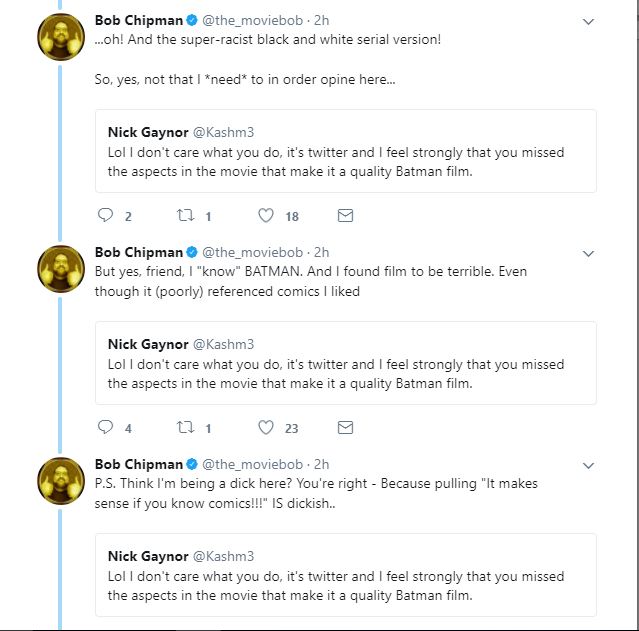Share 'I know BATMAN' tweet via message icon
The height and width of the screenshot is (631, 639).
(345, 427)
